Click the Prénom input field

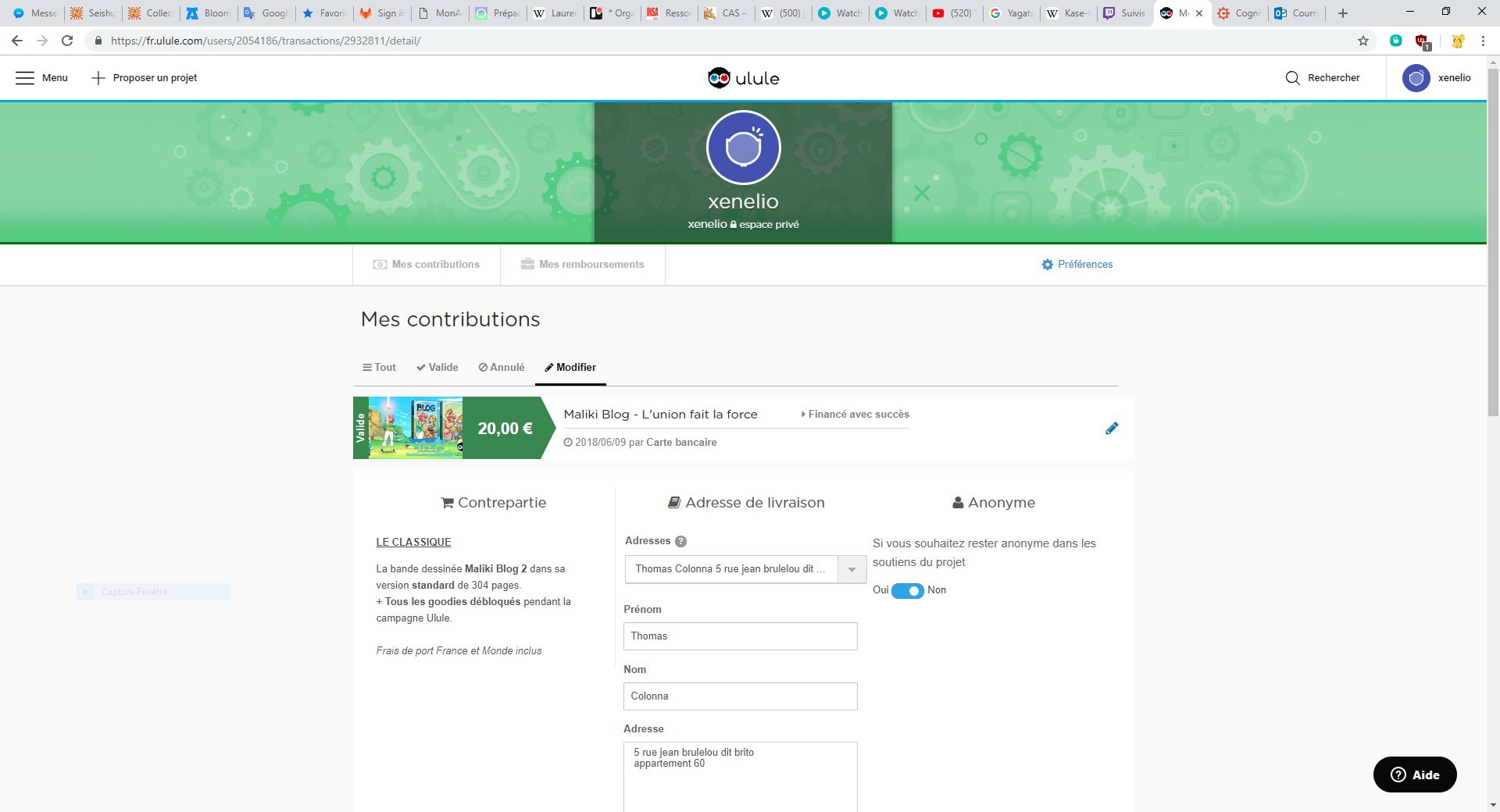point(740,636)
